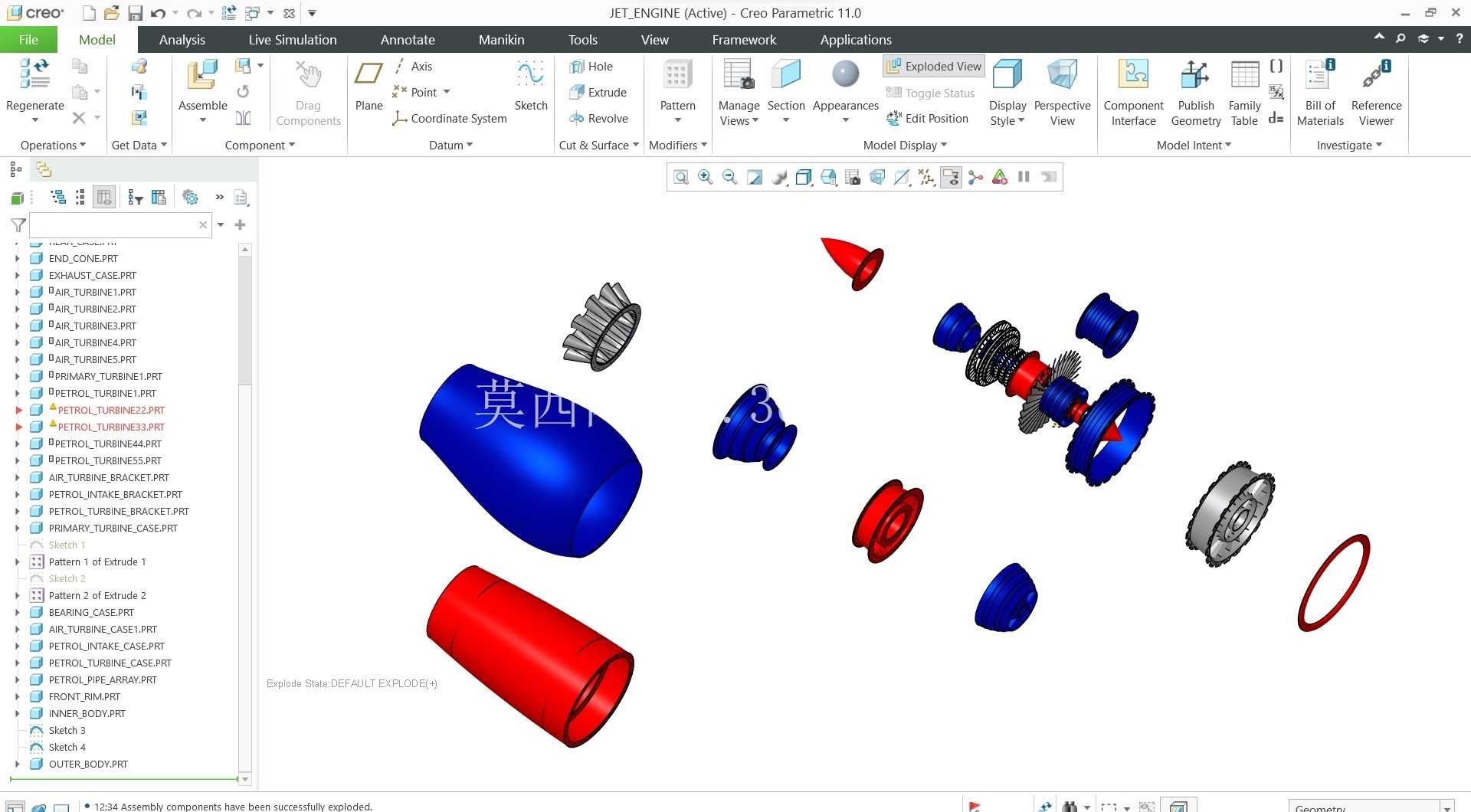Select Sketch 3 in model tree

[67, 731]
